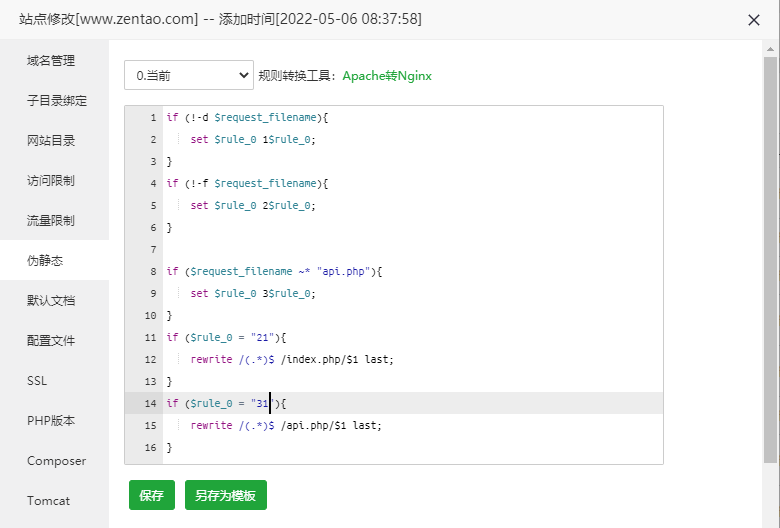The image size is (780, 528).
Task: Click line number 11 in editor gutter
Action: [x=150, y=337]
